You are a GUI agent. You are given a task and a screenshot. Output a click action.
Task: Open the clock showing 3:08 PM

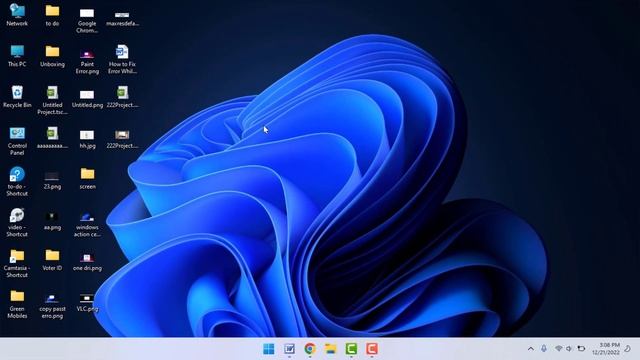tap(606, 349)
